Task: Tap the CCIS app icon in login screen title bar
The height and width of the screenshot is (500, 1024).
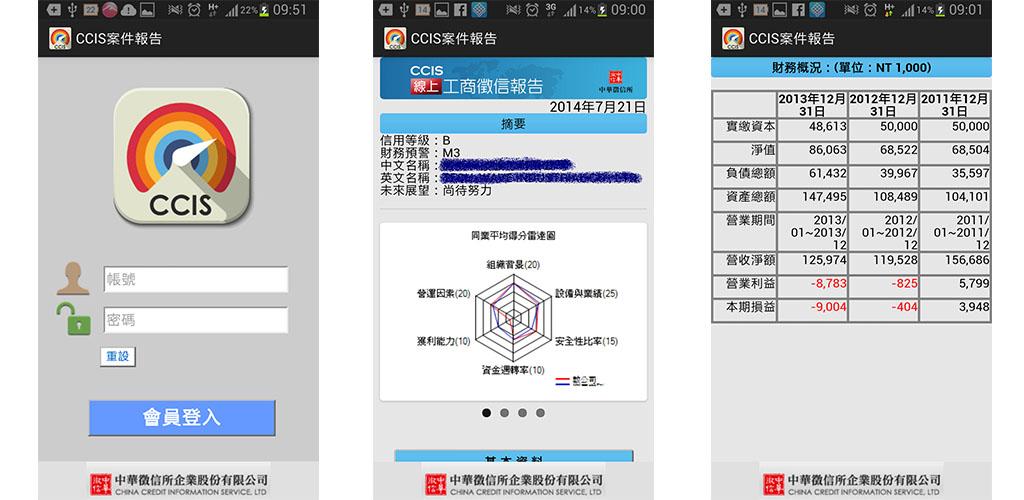Action: click(60, 39)
